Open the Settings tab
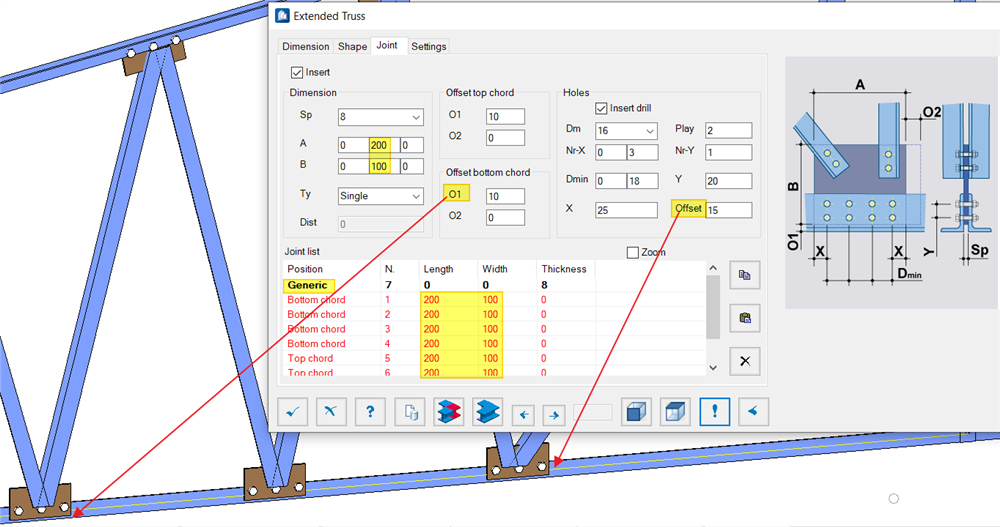Viewport: 1000px width, 527px height. [x=429, y=46]
